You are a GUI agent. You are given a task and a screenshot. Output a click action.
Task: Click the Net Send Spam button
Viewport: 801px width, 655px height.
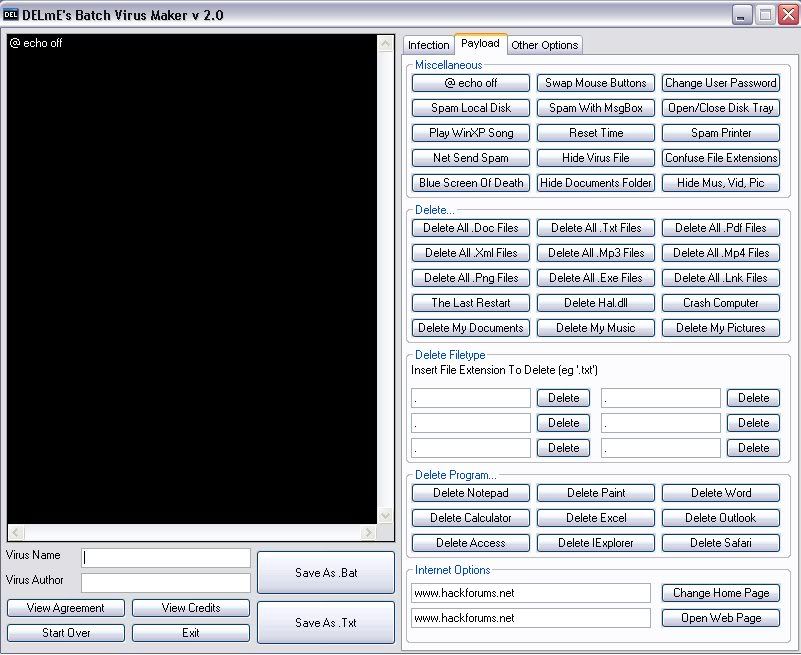470,158
